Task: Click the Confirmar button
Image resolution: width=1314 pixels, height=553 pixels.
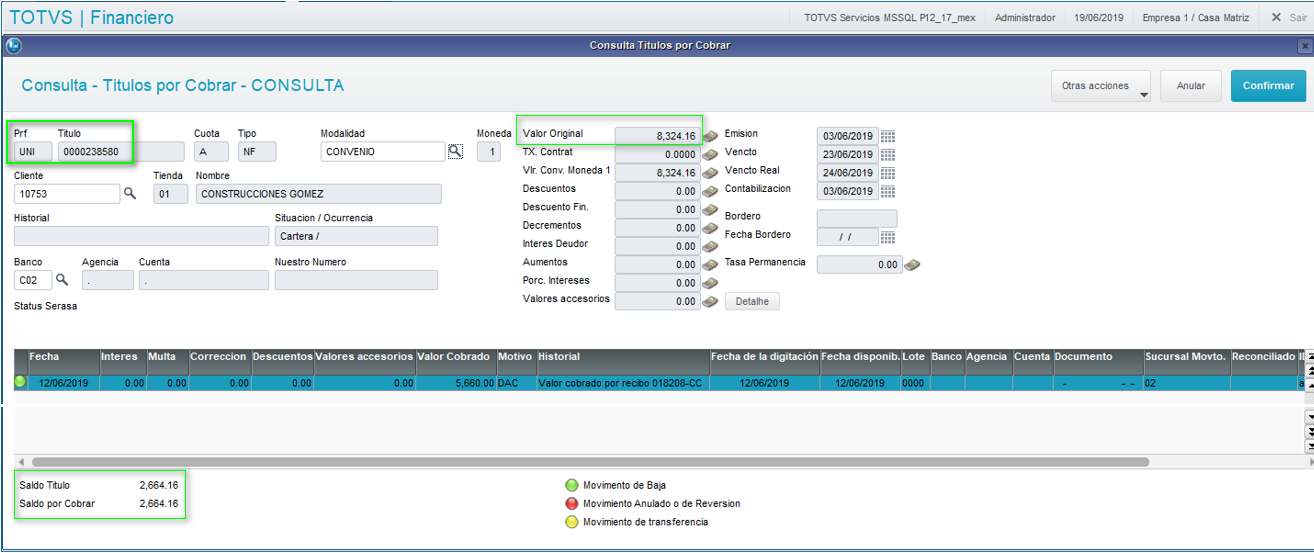Action: [1268, 86]
